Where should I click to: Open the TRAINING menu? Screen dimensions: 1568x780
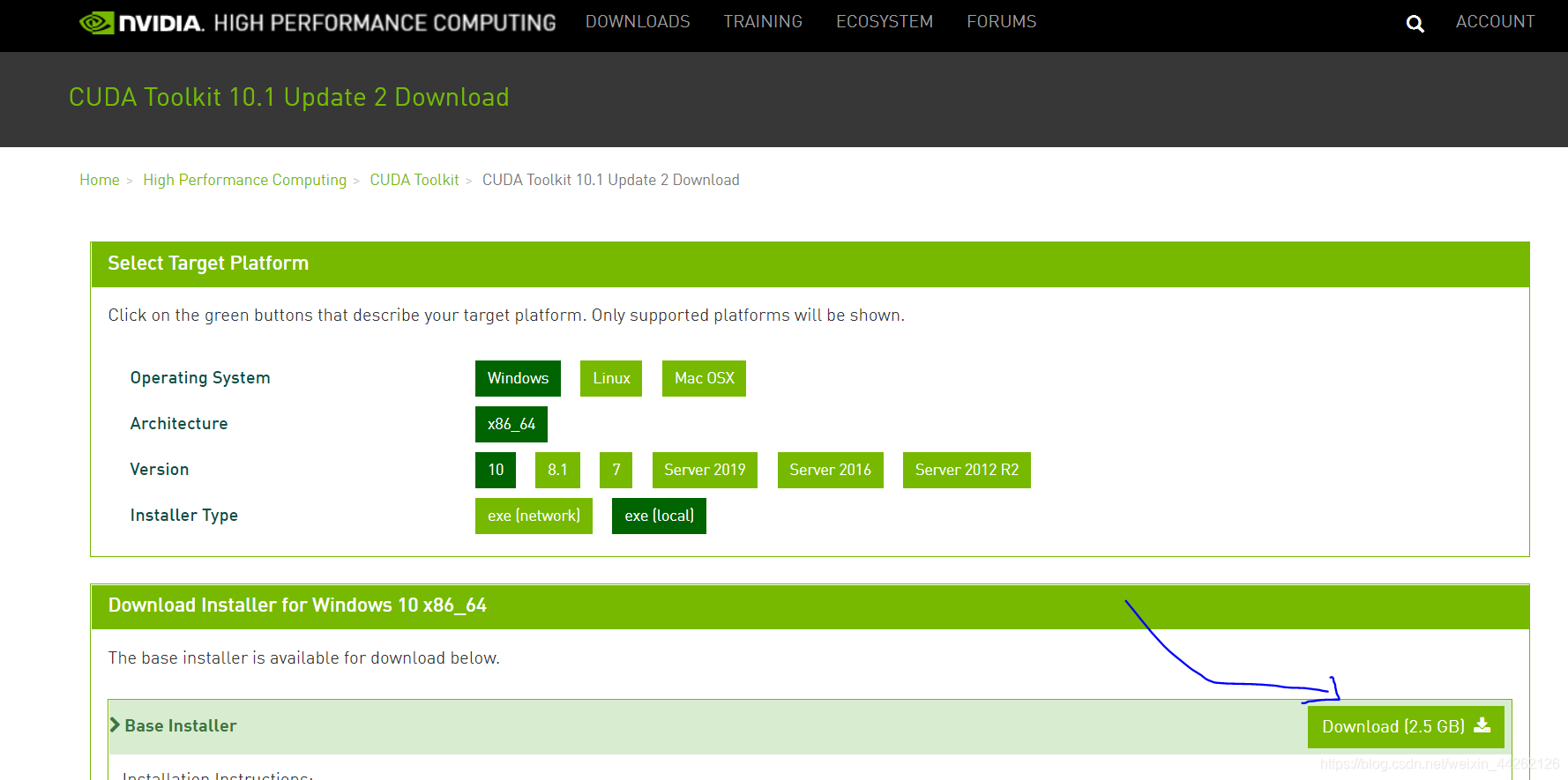point(763,21)
